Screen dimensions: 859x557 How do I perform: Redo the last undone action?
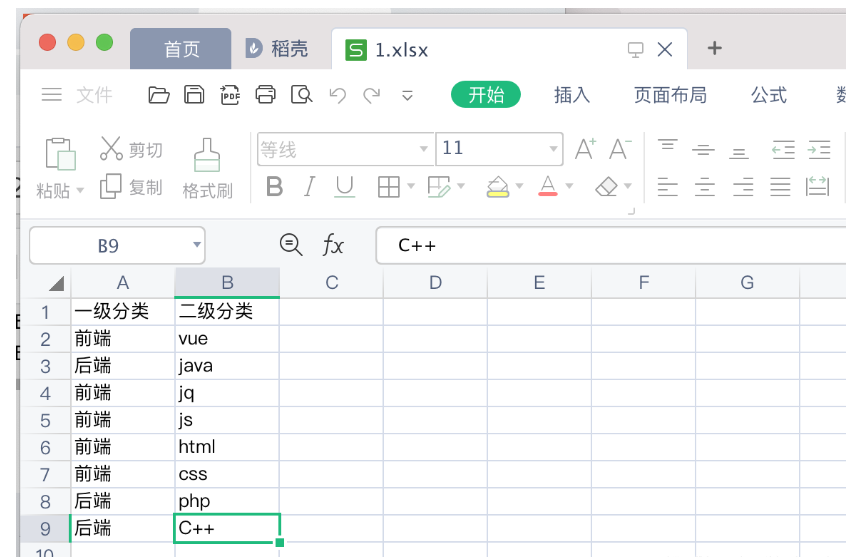371,96
